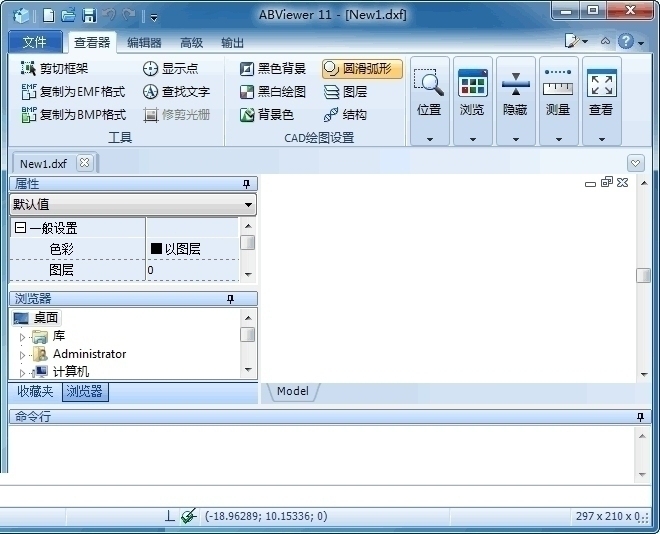
Task: Open the document tab list dropdown
Action: [636, 163]
